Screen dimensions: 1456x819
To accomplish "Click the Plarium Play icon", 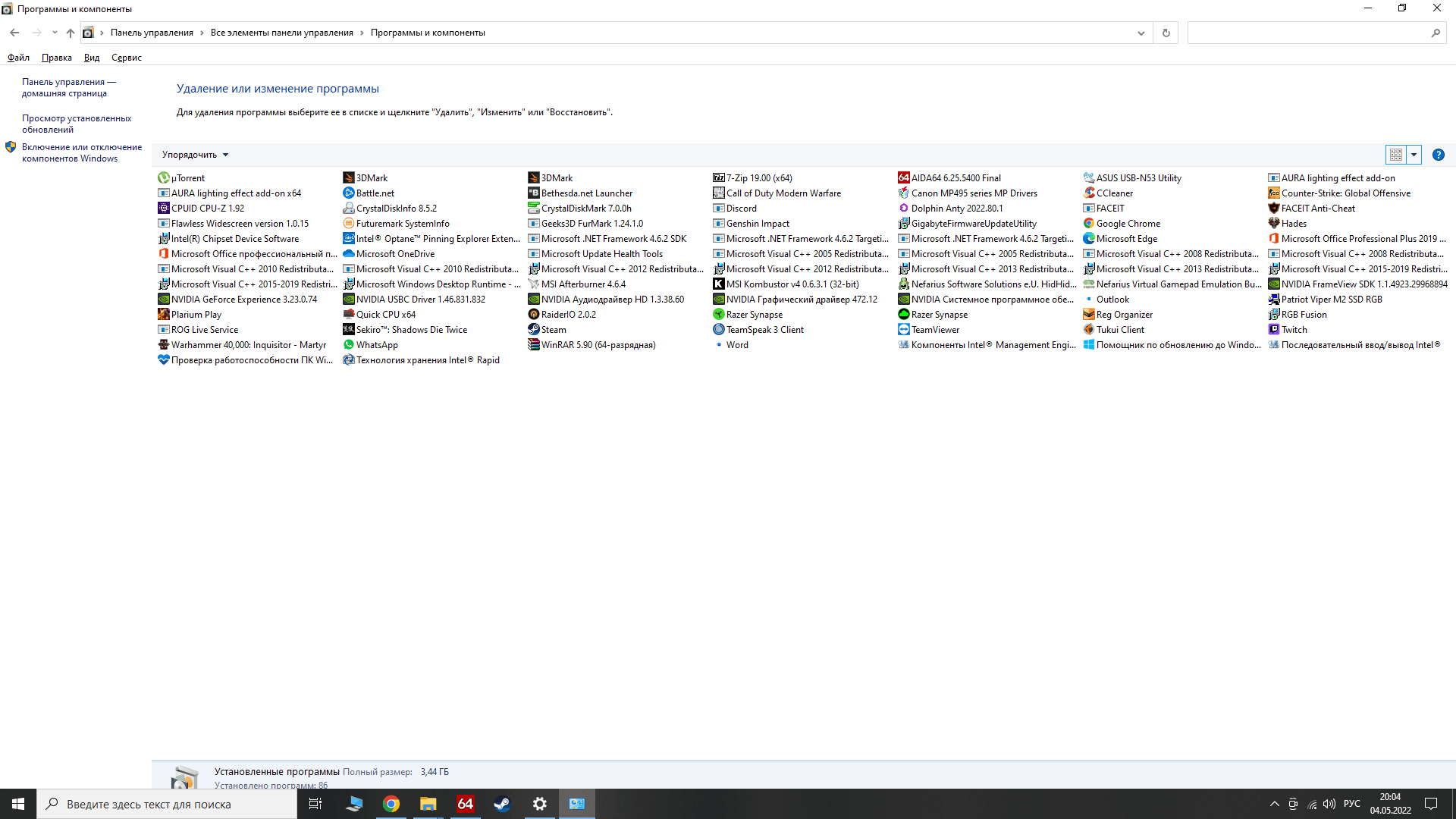I will tap(163, 314).
